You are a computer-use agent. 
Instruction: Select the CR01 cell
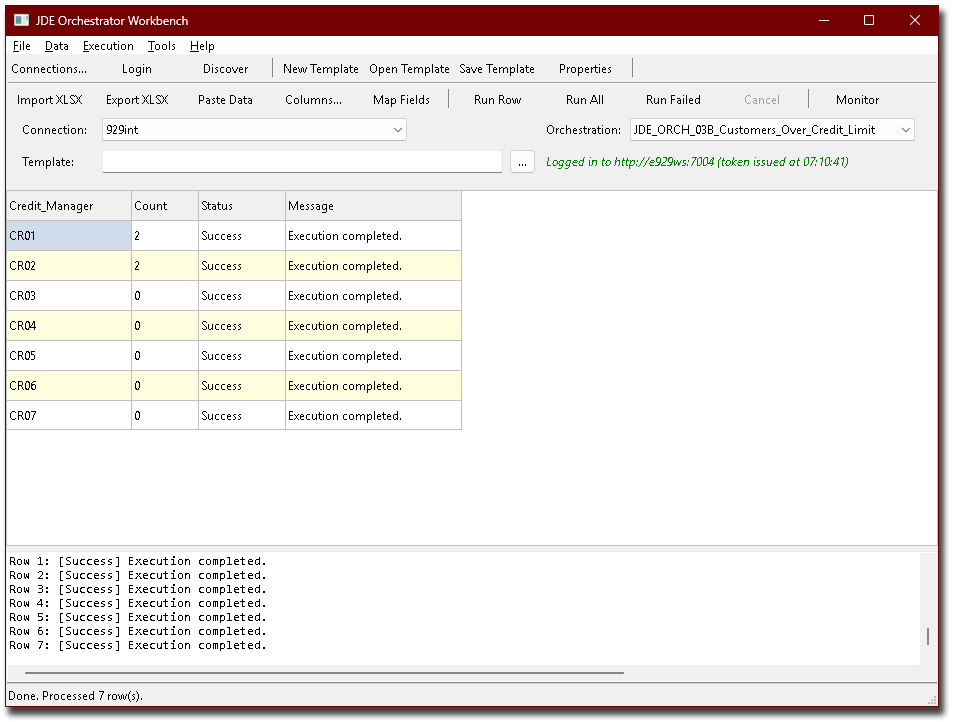69,235
